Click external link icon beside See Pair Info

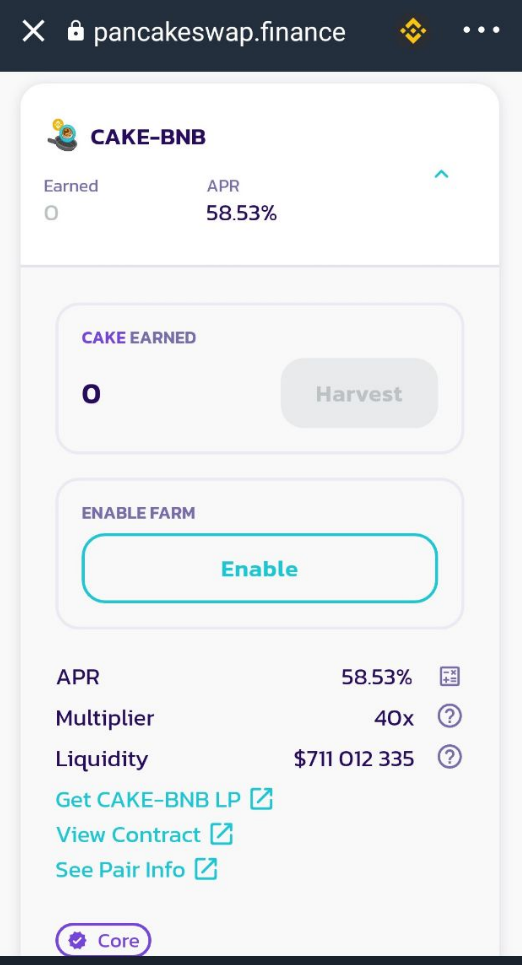pyautogui.click(x=206, y=869)
